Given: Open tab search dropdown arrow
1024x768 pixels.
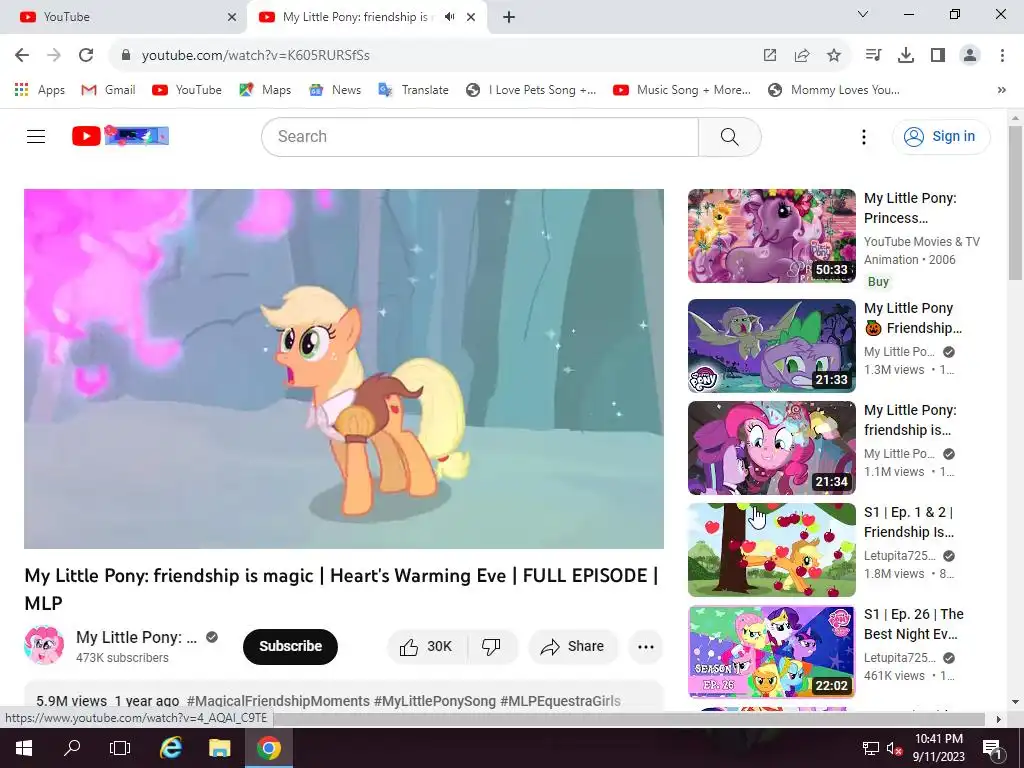Looking at the screenshot, I should pyautogui.click(x=863, y=14).
